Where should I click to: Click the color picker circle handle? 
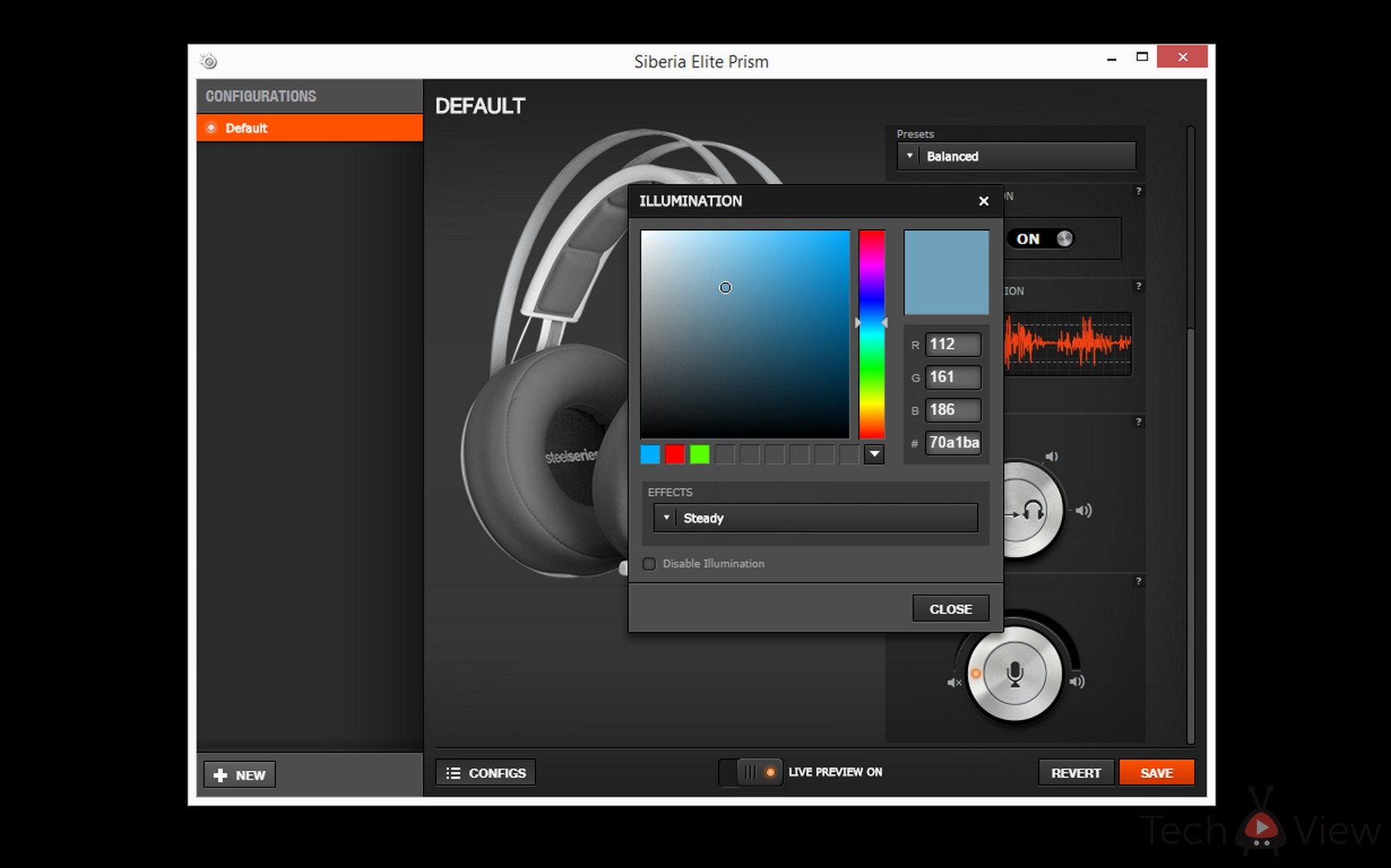click(725, 288)
